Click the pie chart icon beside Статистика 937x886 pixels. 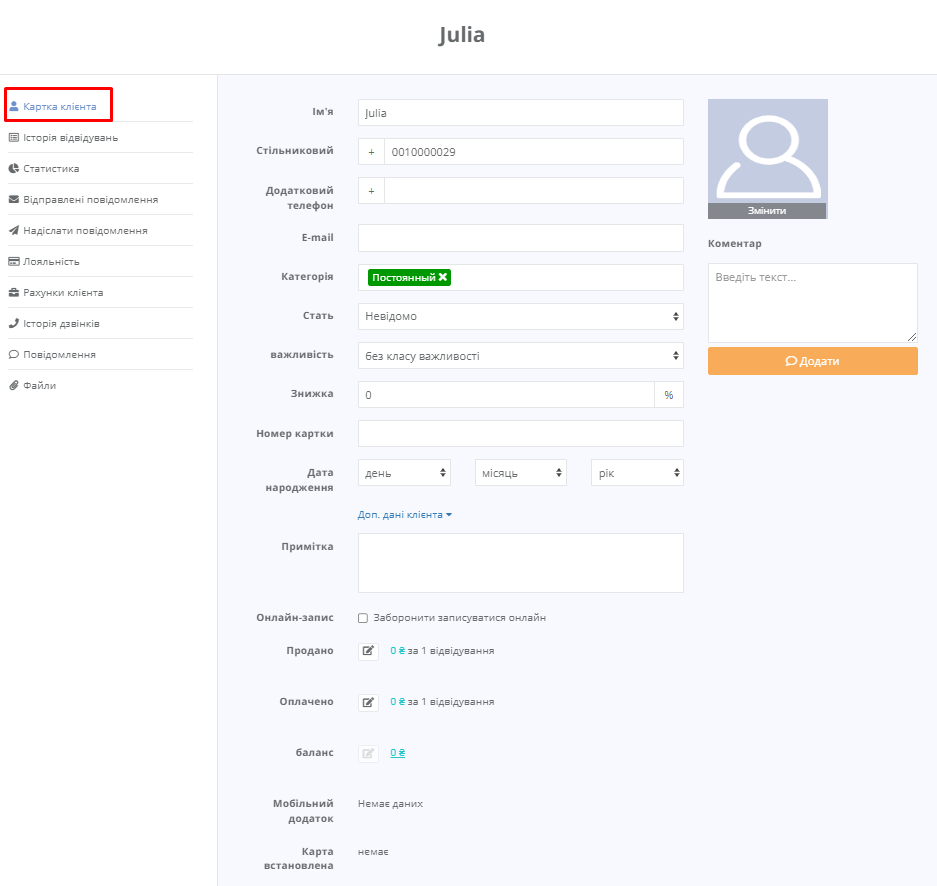14,168
